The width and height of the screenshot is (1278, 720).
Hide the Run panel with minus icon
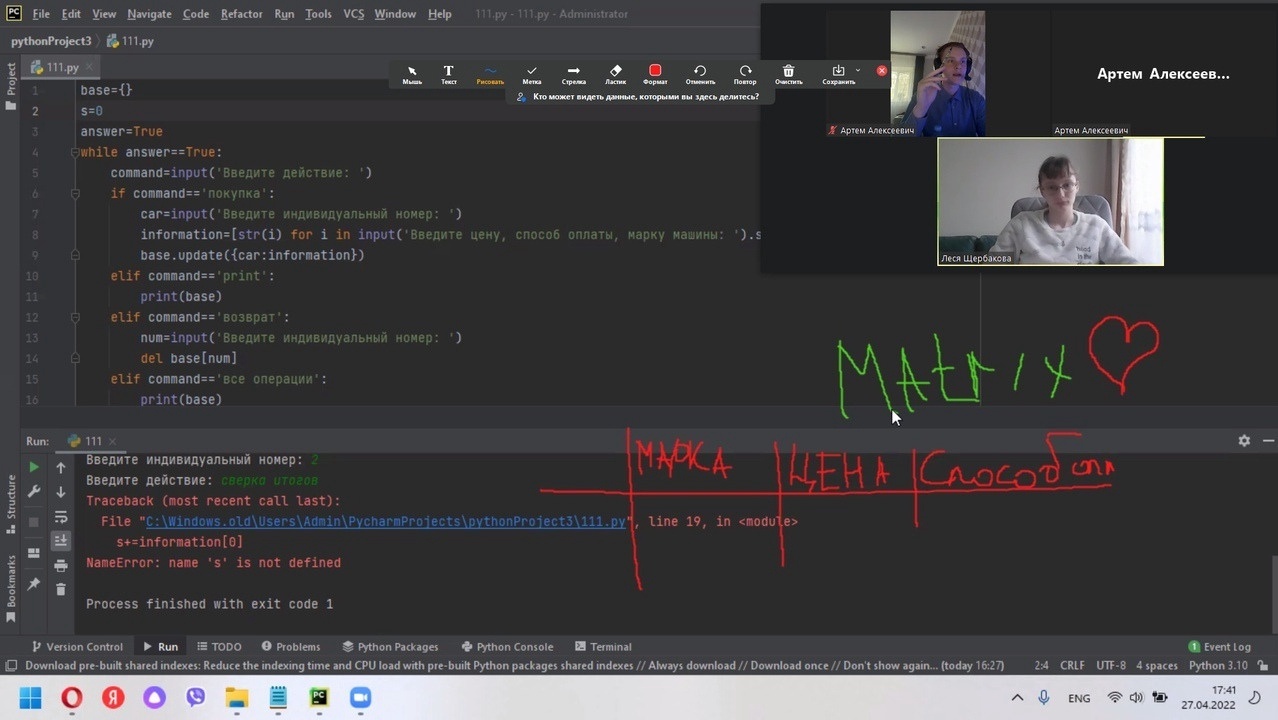[1268, 440]
